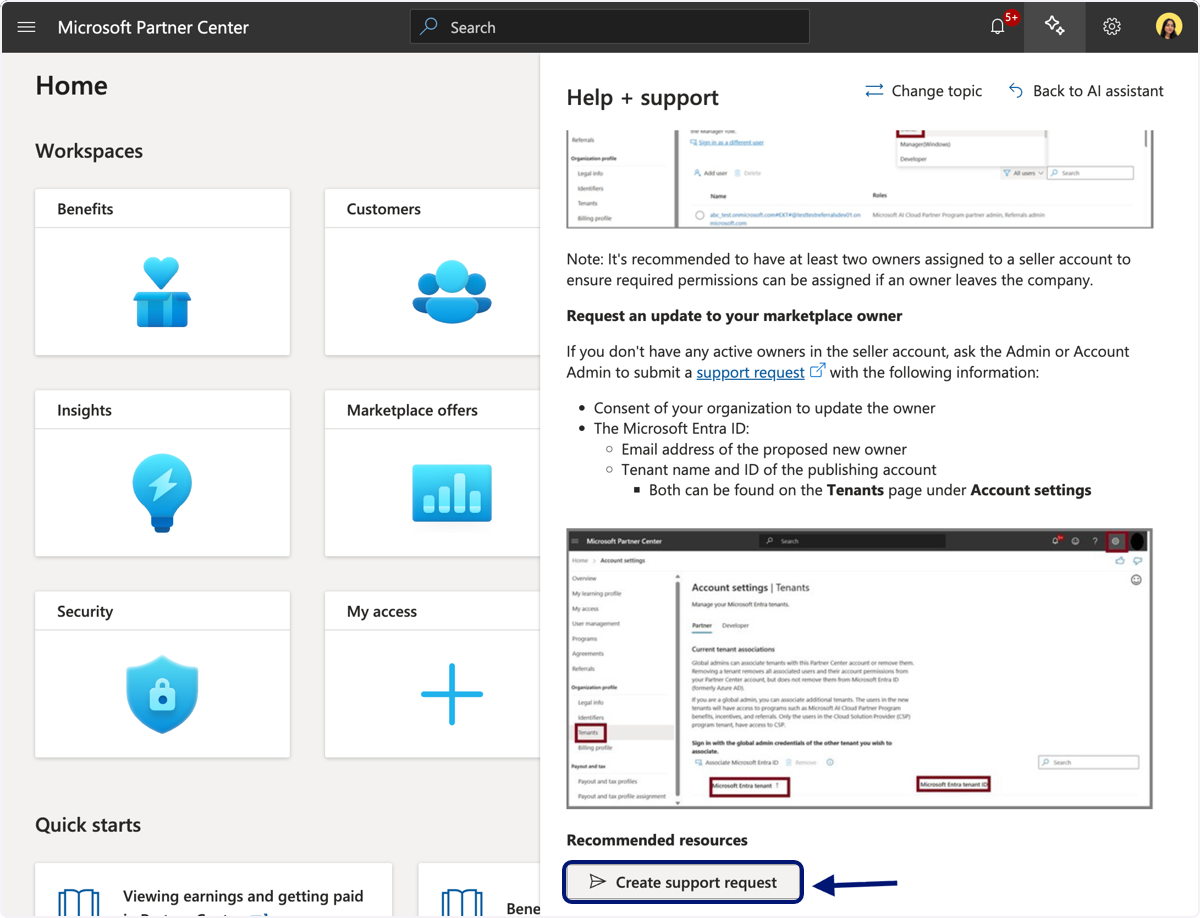The image size is (1200, 918).
Task: Click the Tenants account settings screenshot thumbnail
Action: pos(859,668)
